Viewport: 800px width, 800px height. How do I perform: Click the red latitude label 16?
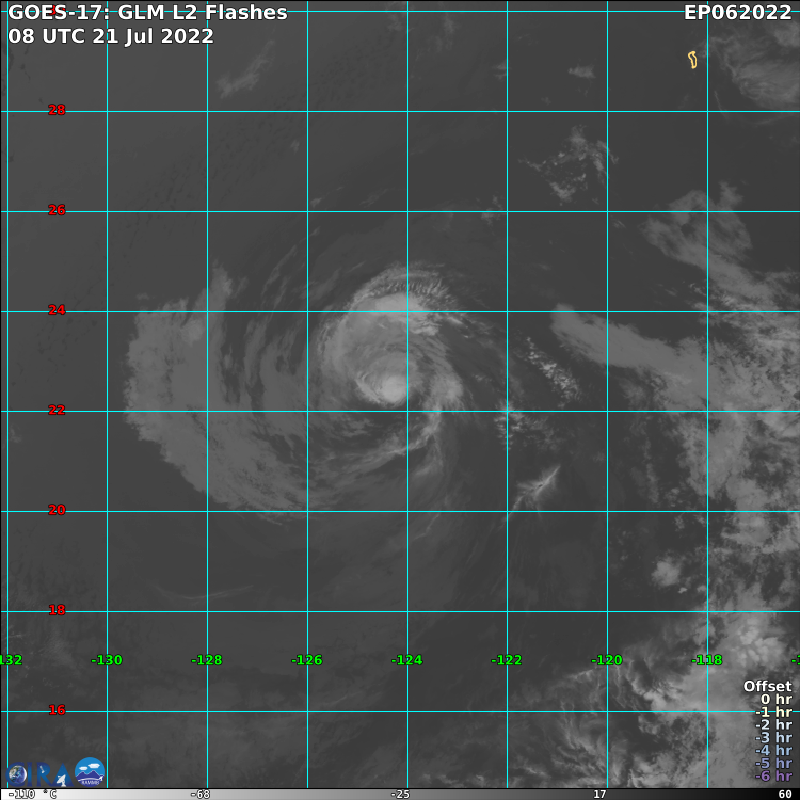pos(57,710)
